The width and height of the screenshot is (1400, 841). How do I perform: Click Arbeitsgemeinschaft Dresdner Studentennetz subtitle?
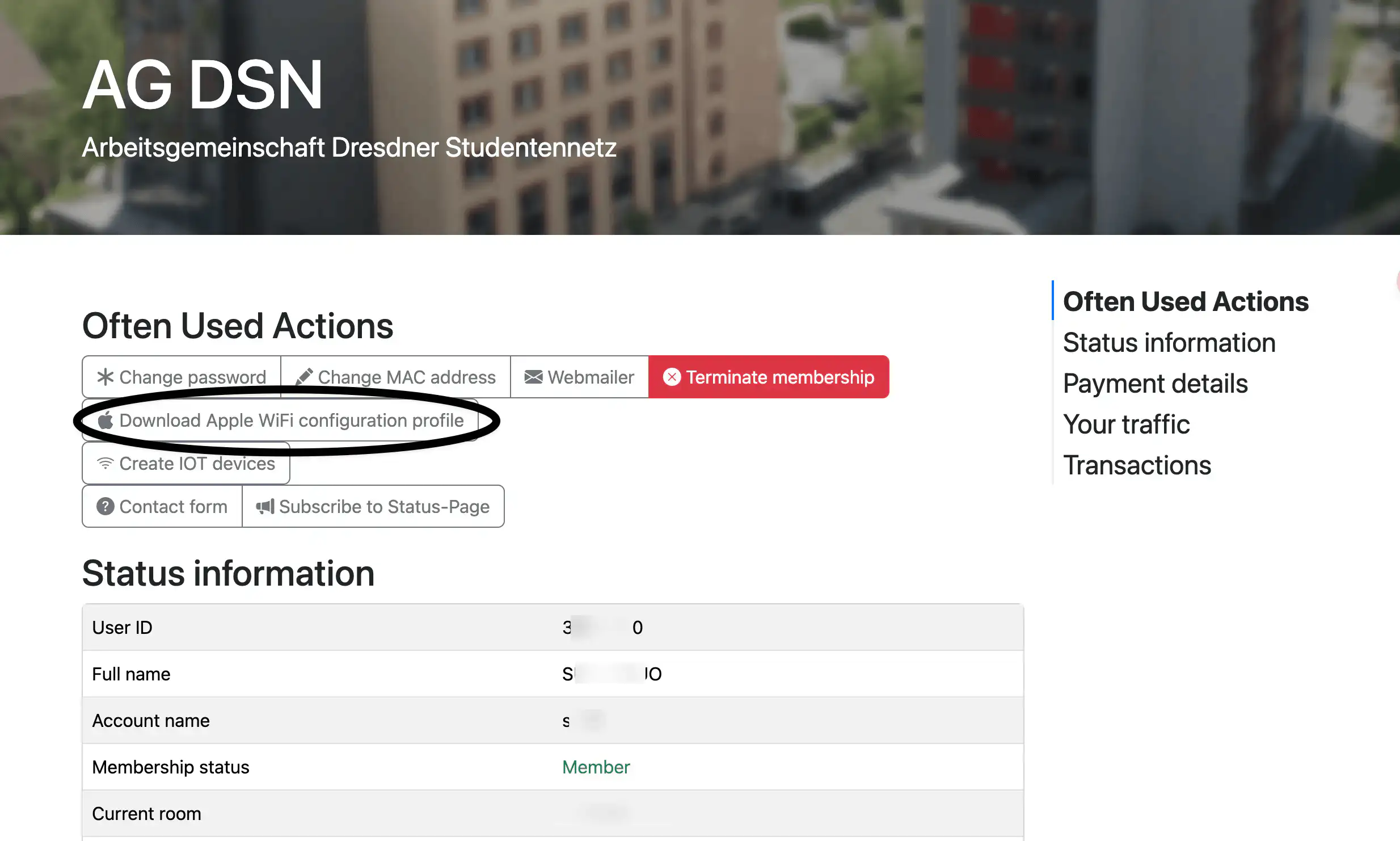tap(349, 148)
